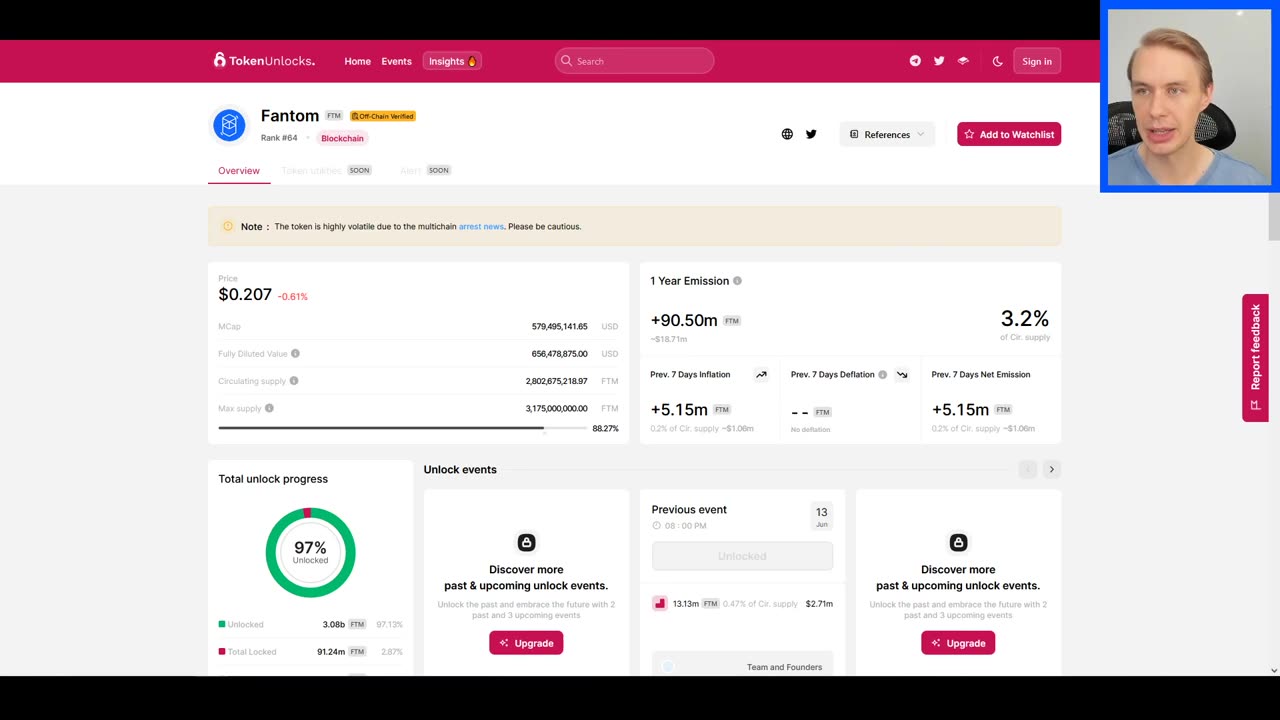This screenshot has width=1280, height=720.
Task: Open the Events menu item
Action: [x=396, y=61]
